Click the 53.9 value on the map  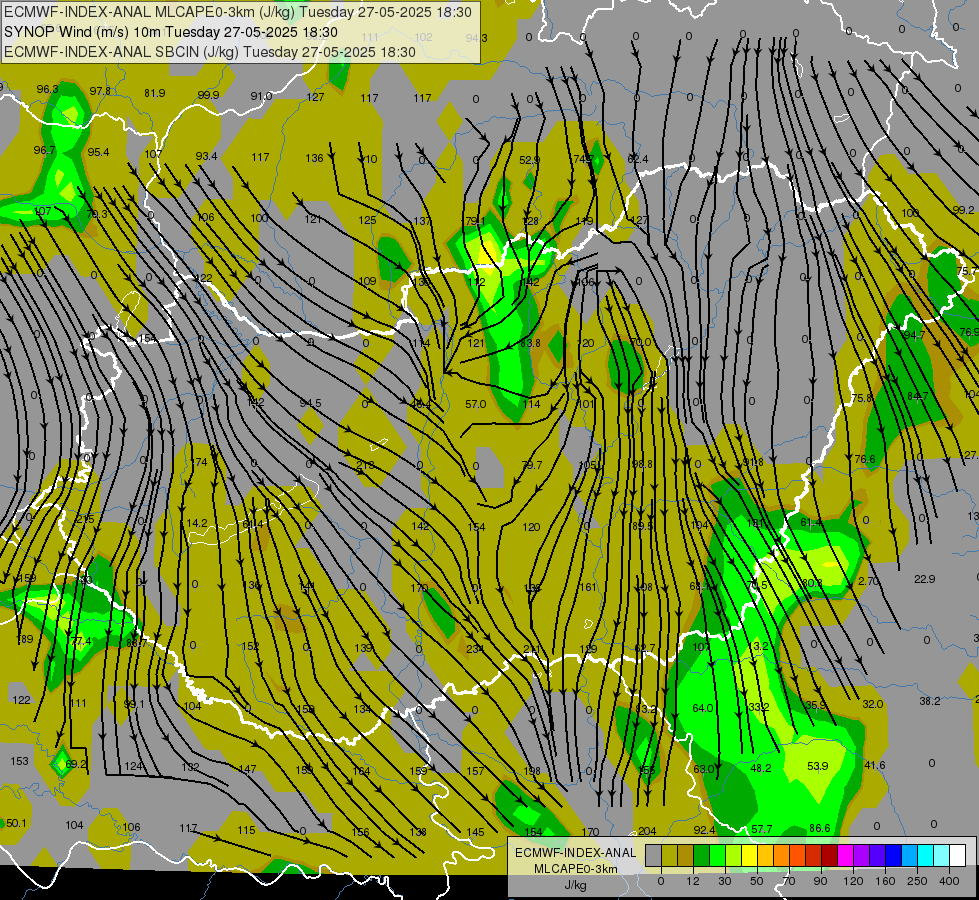[818, 766]
